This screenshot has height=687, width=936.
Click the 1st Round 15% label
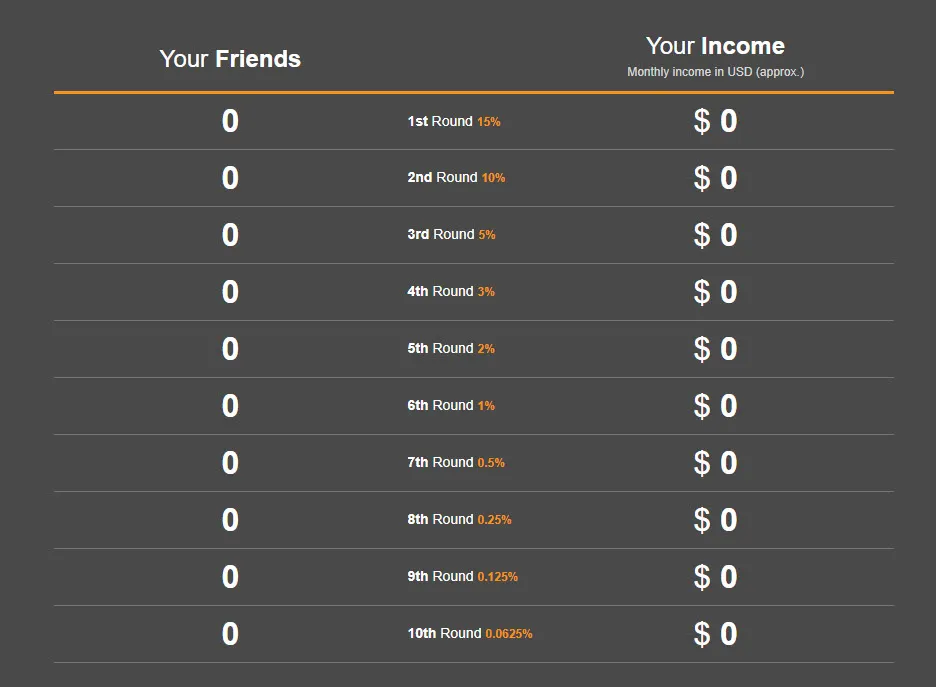coord(454,121)
